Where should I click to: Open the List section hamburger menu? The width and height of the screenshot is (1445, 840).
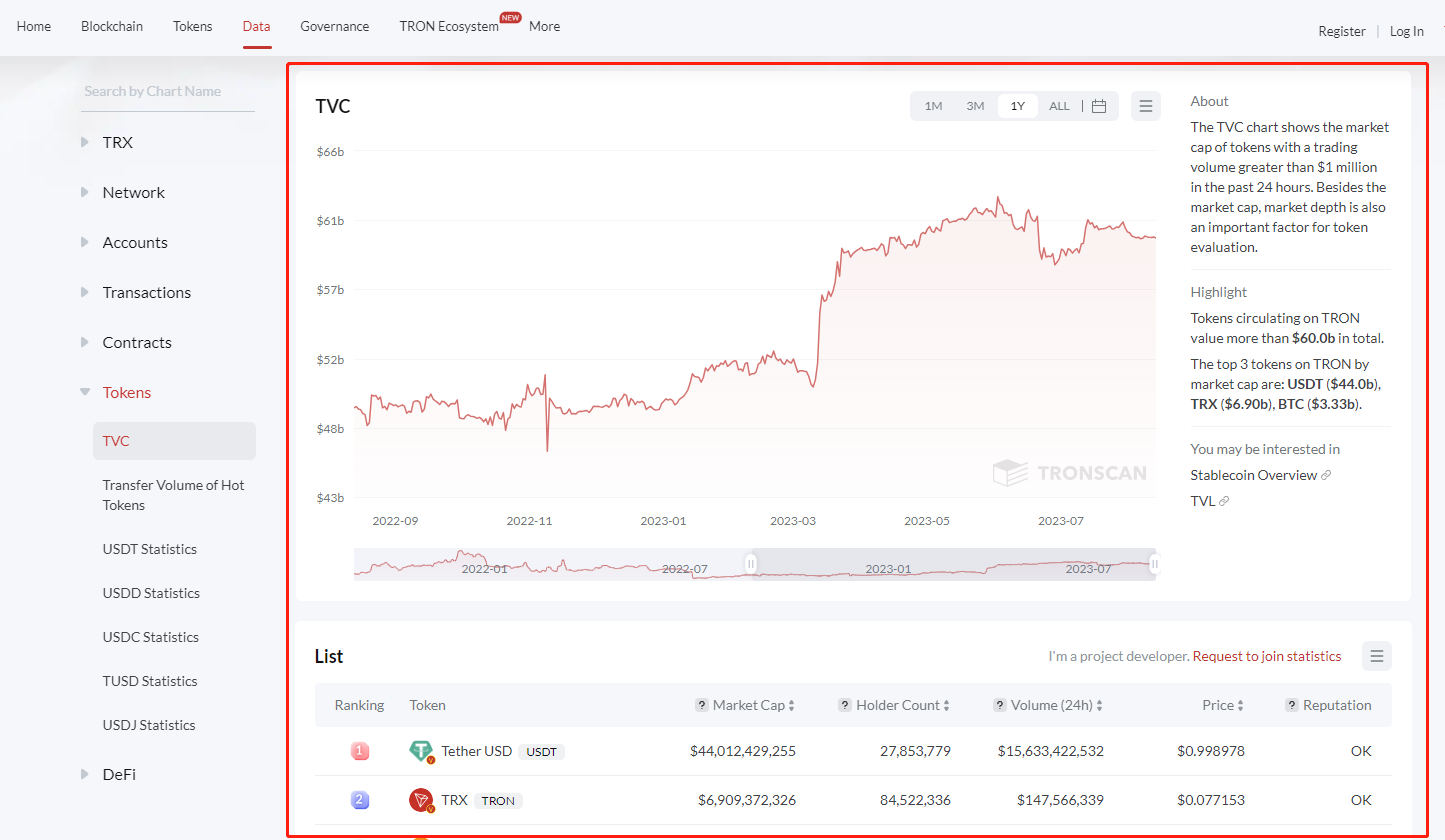click(x=1377, y=656)
